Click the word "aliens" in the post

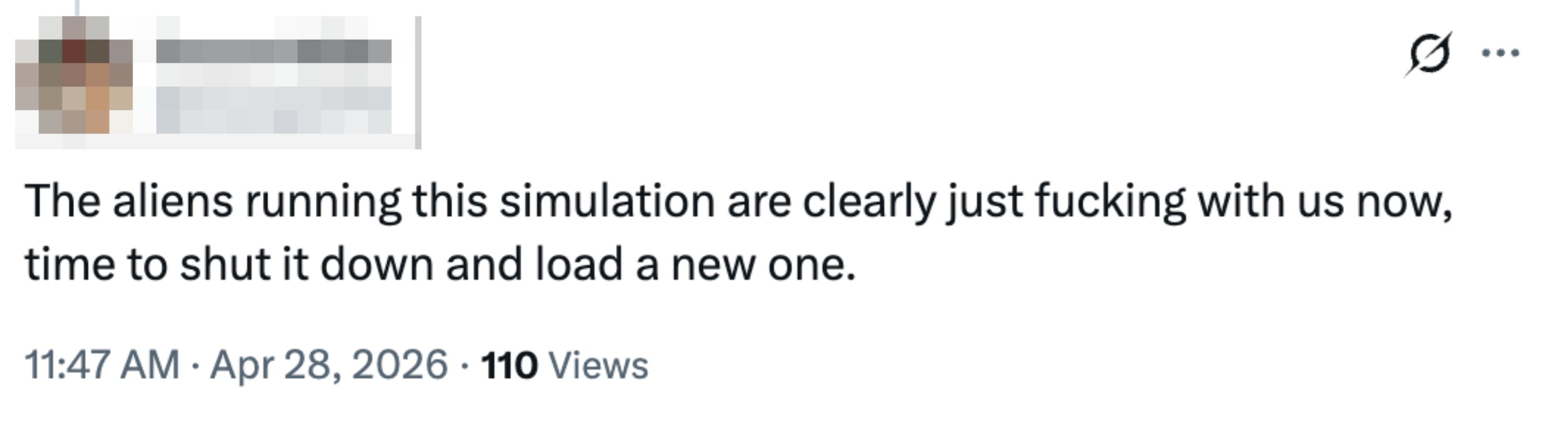point(172,201)
